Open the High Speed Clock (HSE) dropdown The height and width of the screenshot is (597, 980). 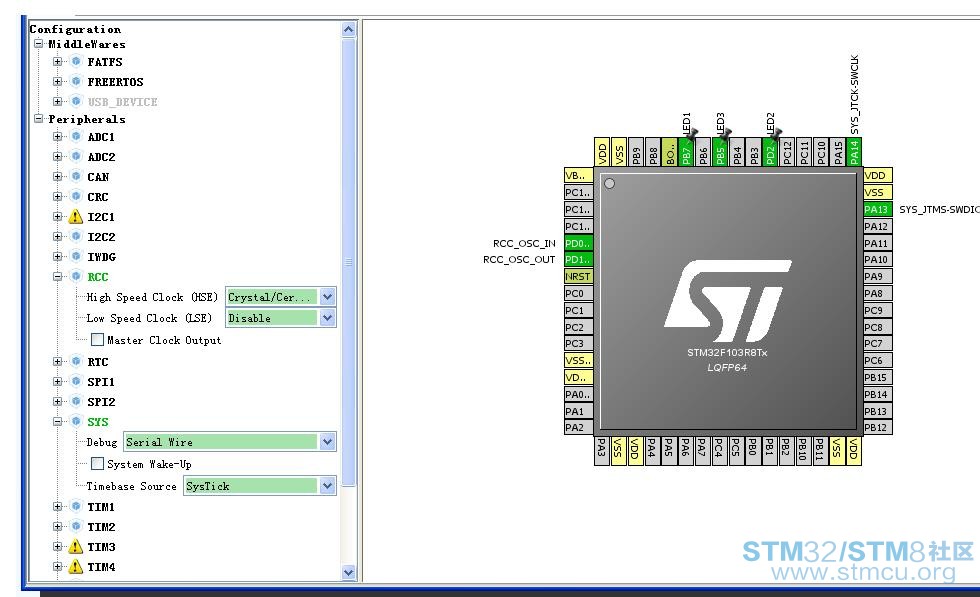tap(328, 297)
